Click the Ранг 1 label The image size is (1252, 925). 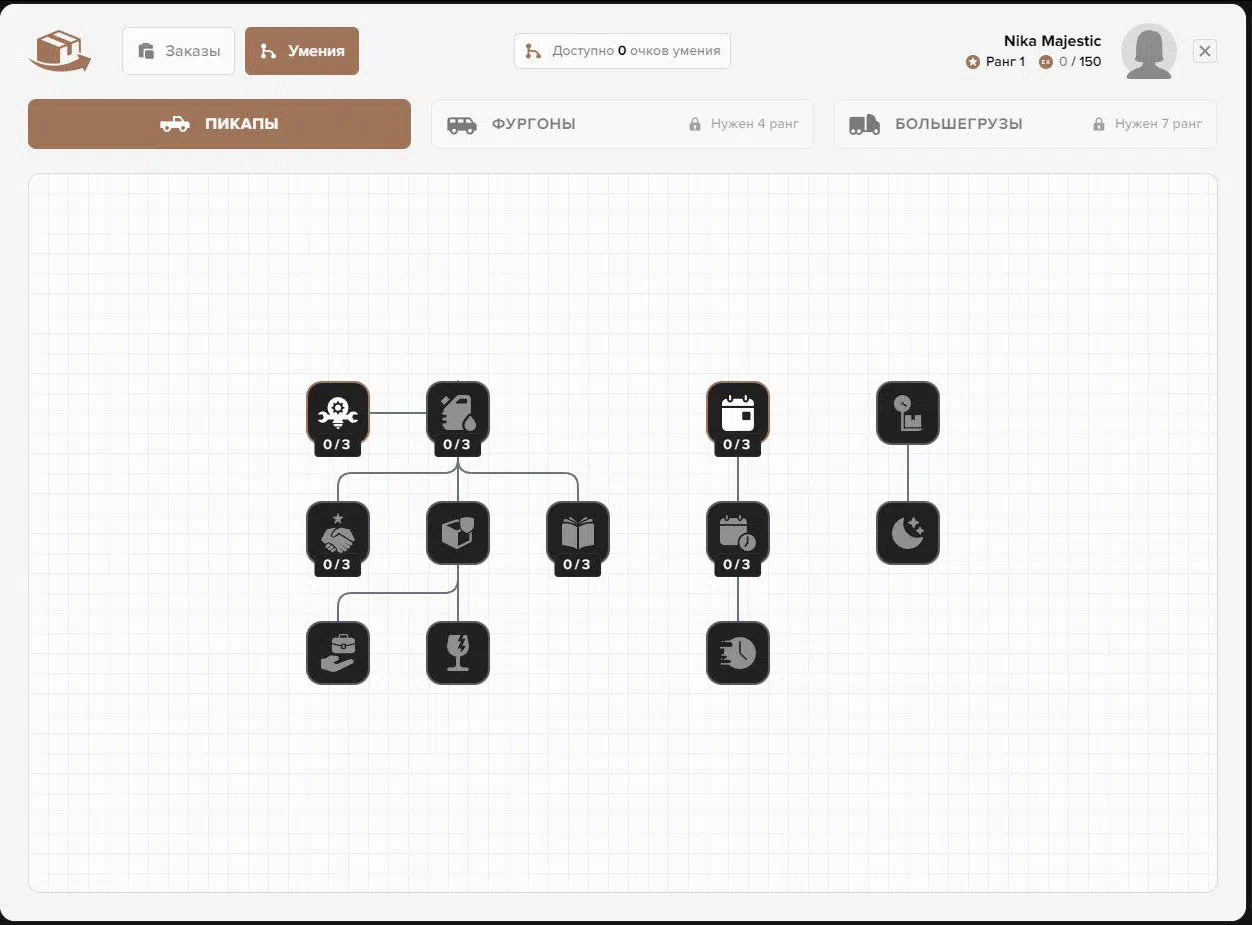click(x=1005, y=62)
